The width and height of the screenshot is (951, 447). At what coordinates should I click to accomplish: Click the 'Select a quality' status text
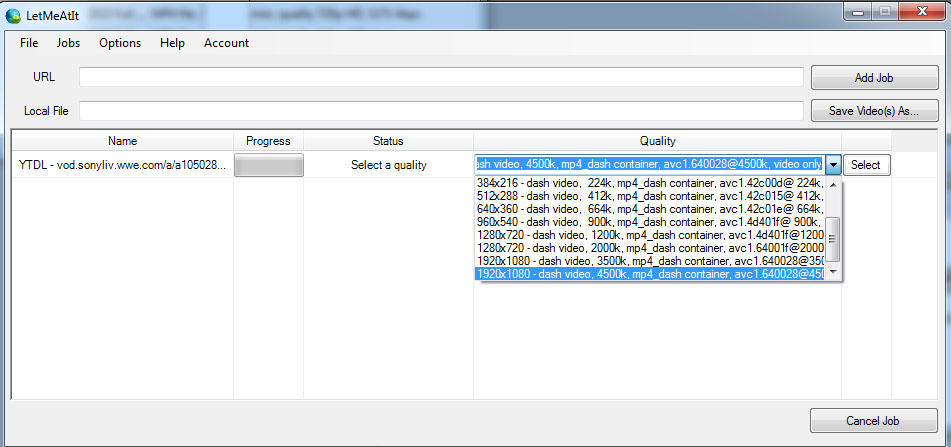click(x=389, y=165)
